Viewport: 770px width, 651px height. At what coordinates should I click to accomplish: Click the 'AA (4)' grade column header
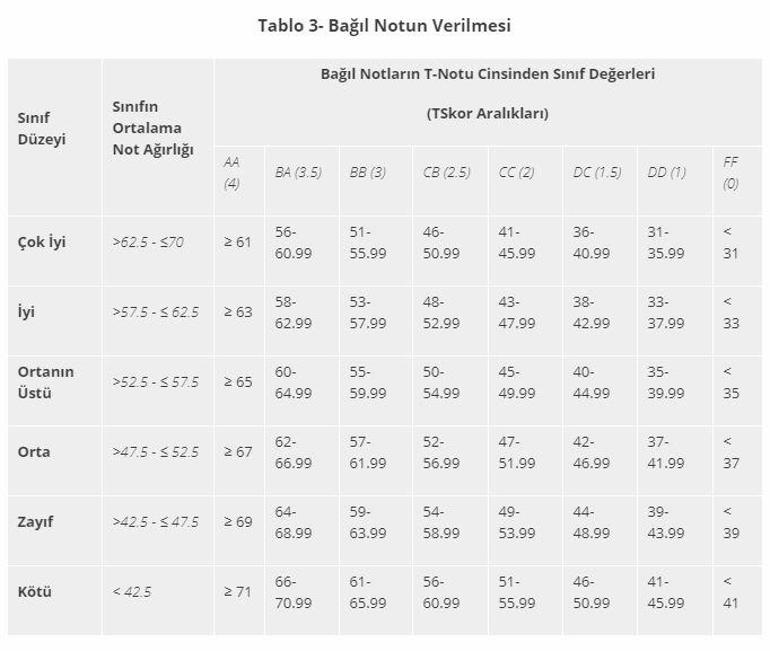coord(232,172)
